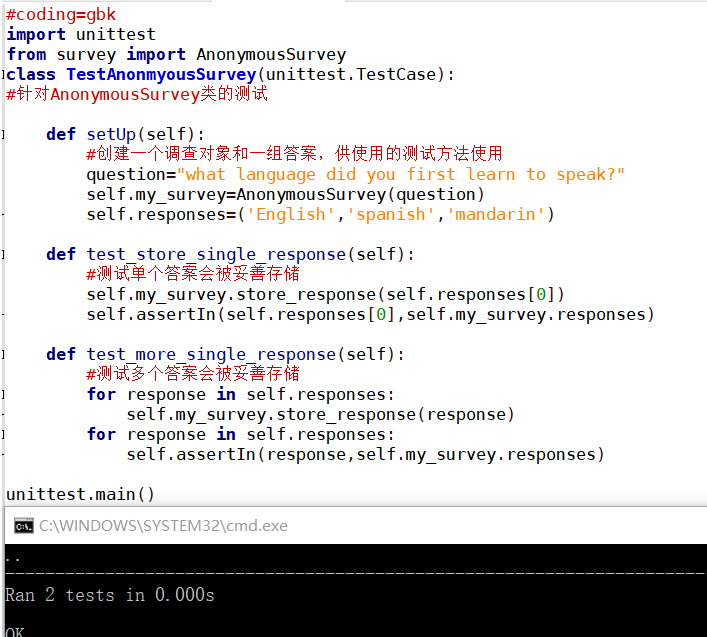707x637 pixels.
Task: Click the '#测试单个答案会被妥善存储' comment
Action: coord(193,274)
